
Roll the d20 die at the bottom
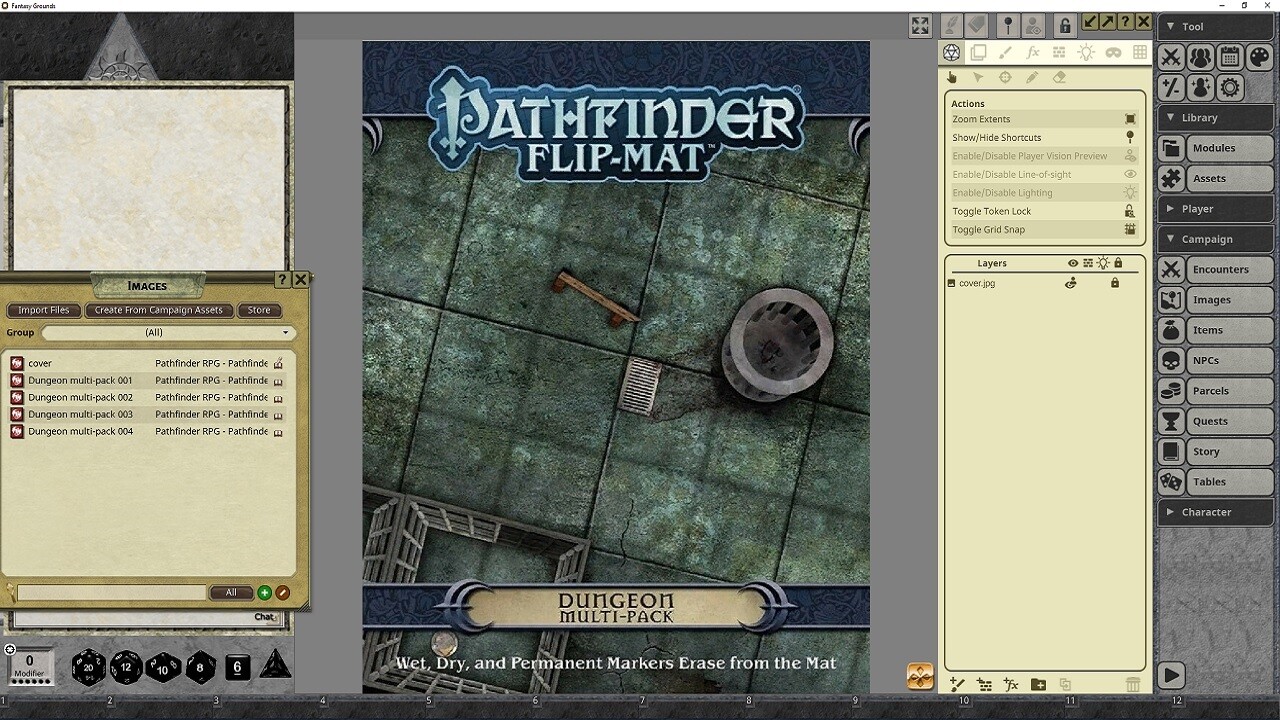tap(85, 668)
